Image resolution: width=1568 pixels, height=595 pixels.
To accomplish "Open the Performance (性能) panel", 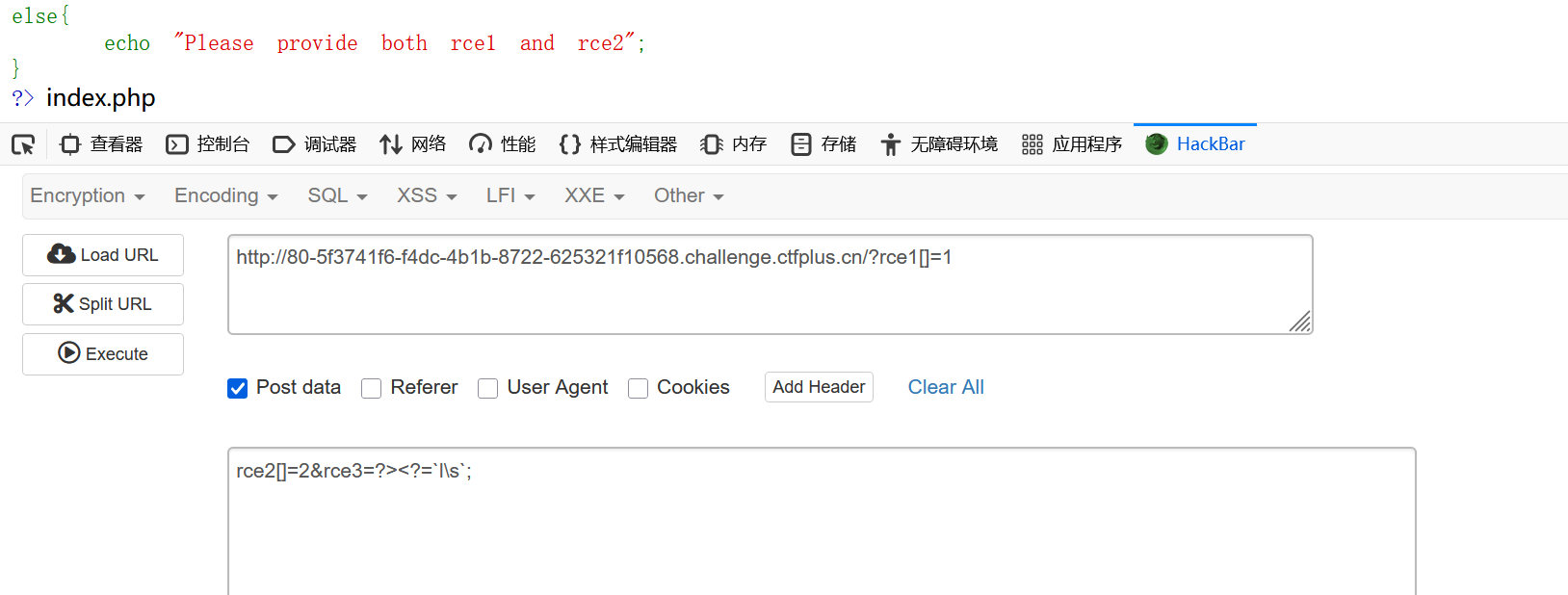I will tap(503, 144).
